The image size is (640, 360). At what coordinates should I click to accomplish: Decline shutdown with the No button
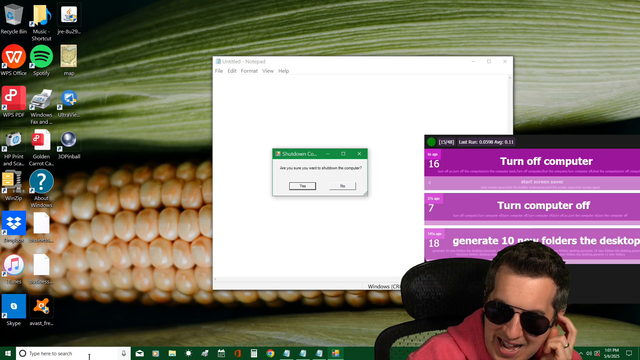342,186
